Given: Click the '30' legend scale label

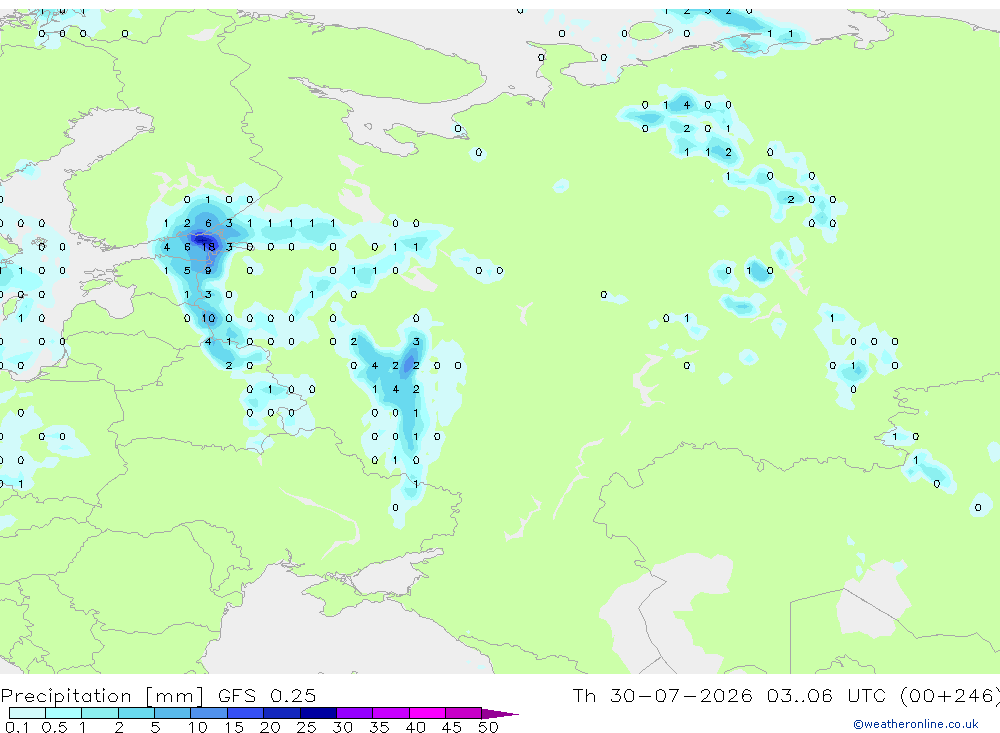Looking at the screenshot, I should click(x=342, y=727).
